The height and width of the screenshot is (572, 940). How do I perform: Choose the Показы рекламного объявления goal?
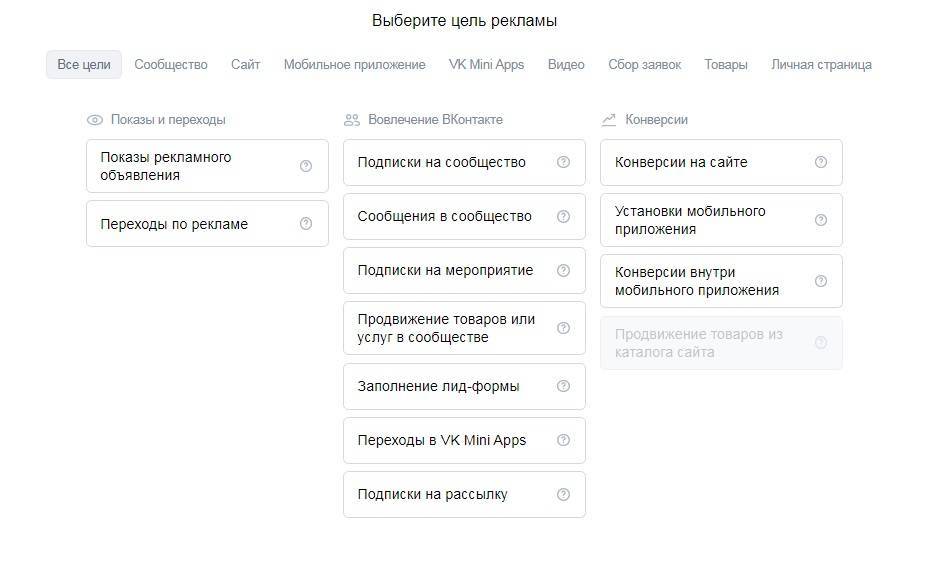point(190,166)
